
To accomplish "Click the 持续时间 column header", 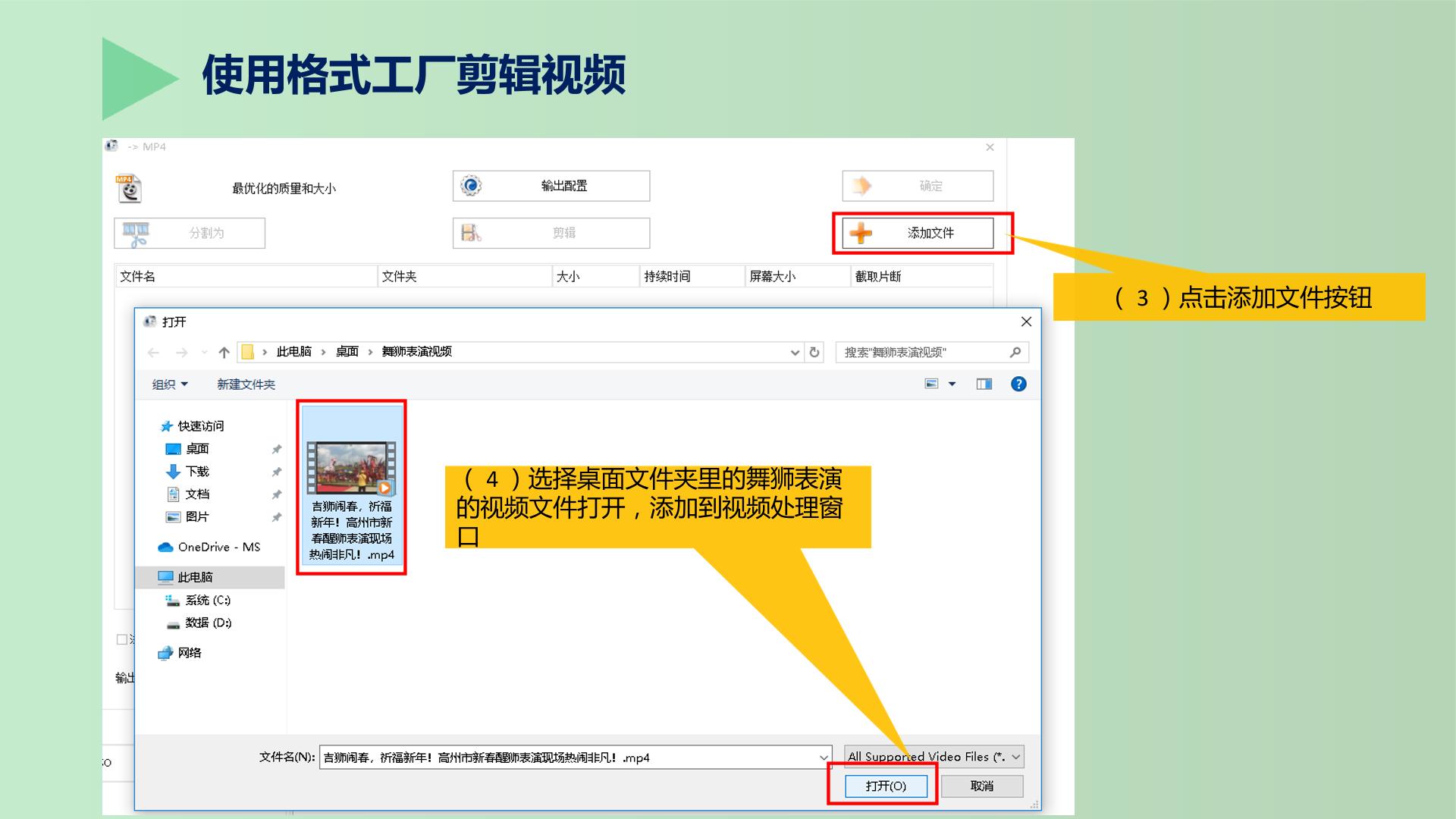I will (692, 277).
